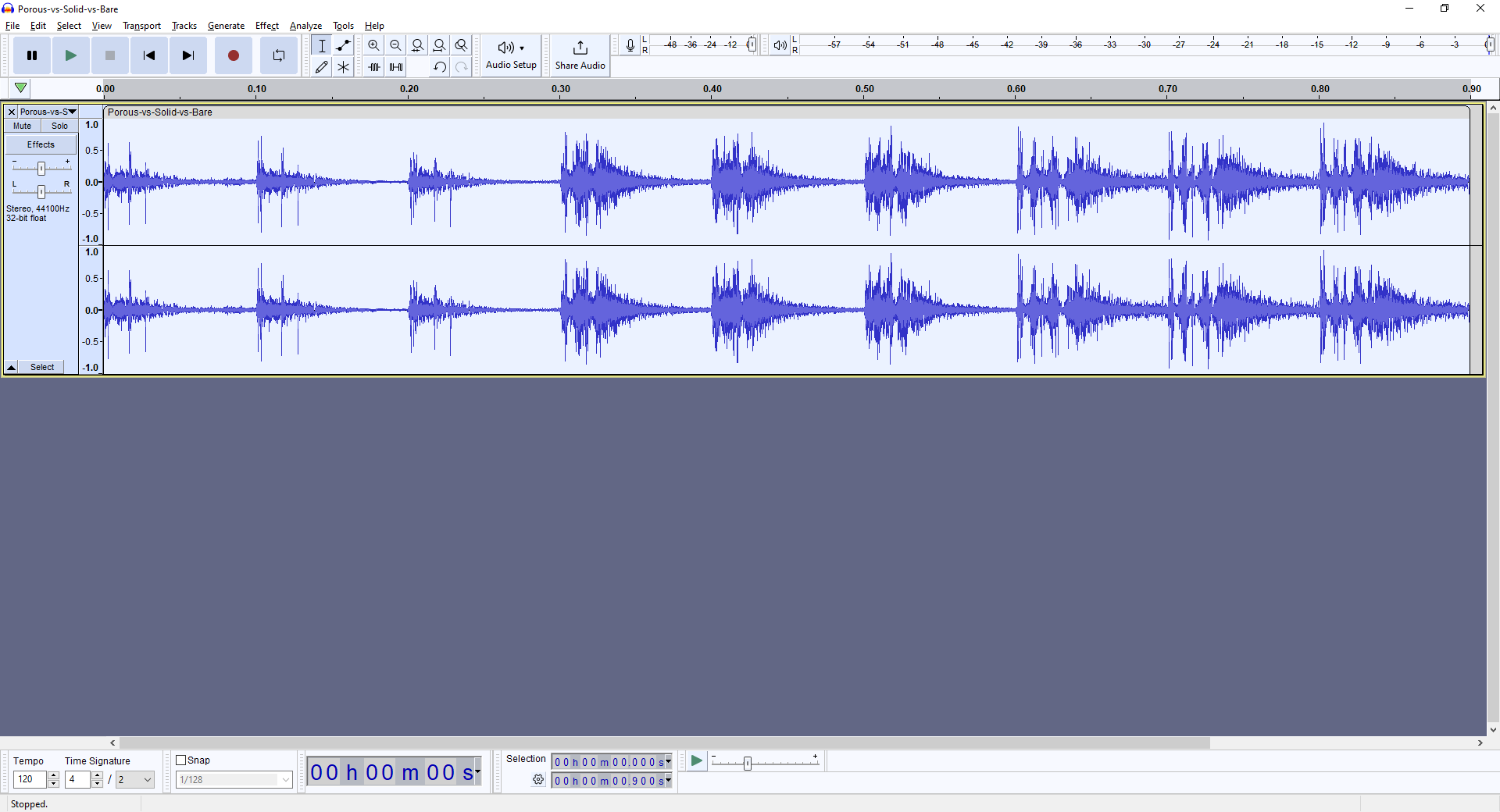Viewport: 1500px width, 812px height.
Task: Click the red Record button
Action: 234,55
